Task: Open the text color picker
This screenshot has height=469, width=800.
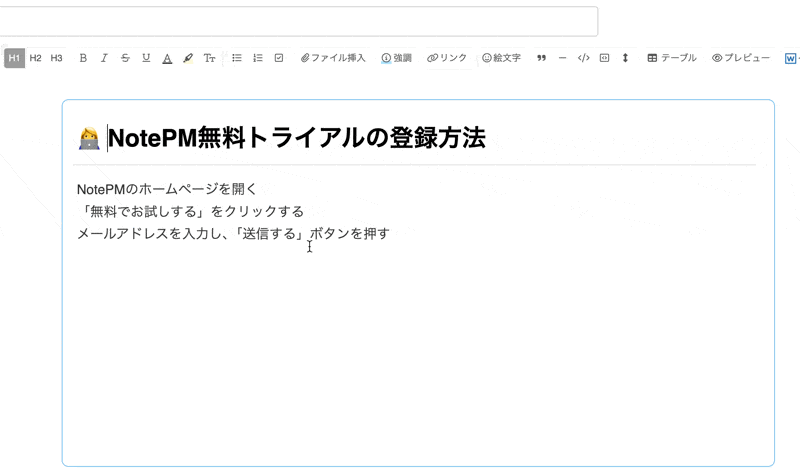Action: [167, 58]
